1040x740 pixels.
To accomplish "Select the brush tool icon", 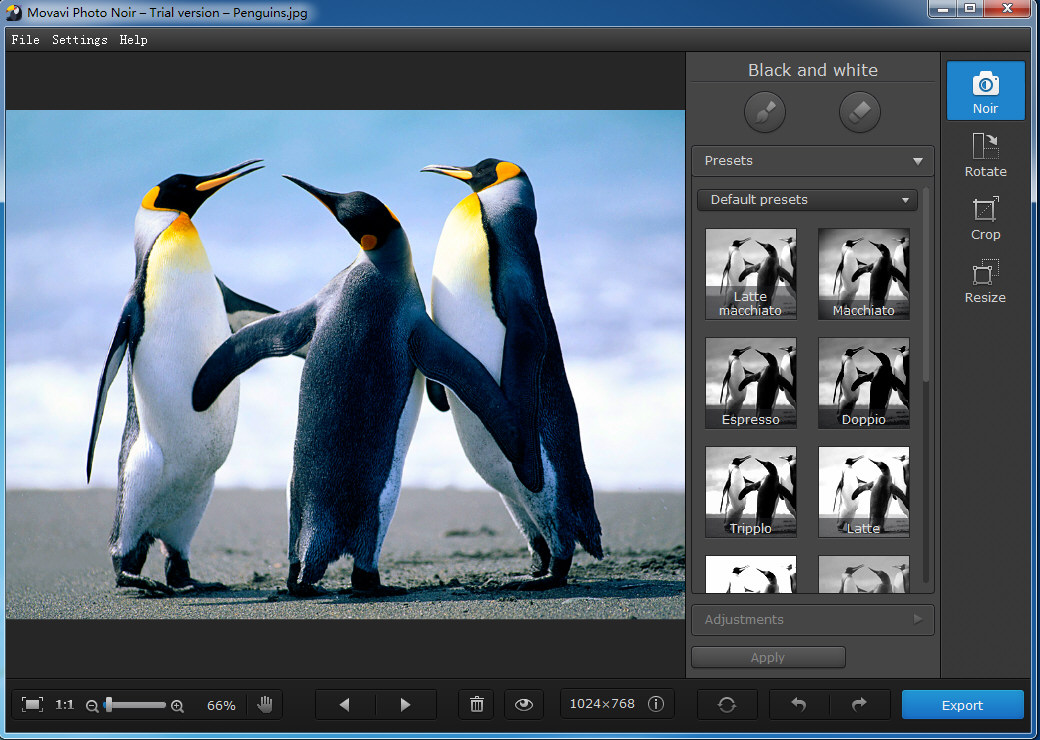I will (x=765, y=113).
